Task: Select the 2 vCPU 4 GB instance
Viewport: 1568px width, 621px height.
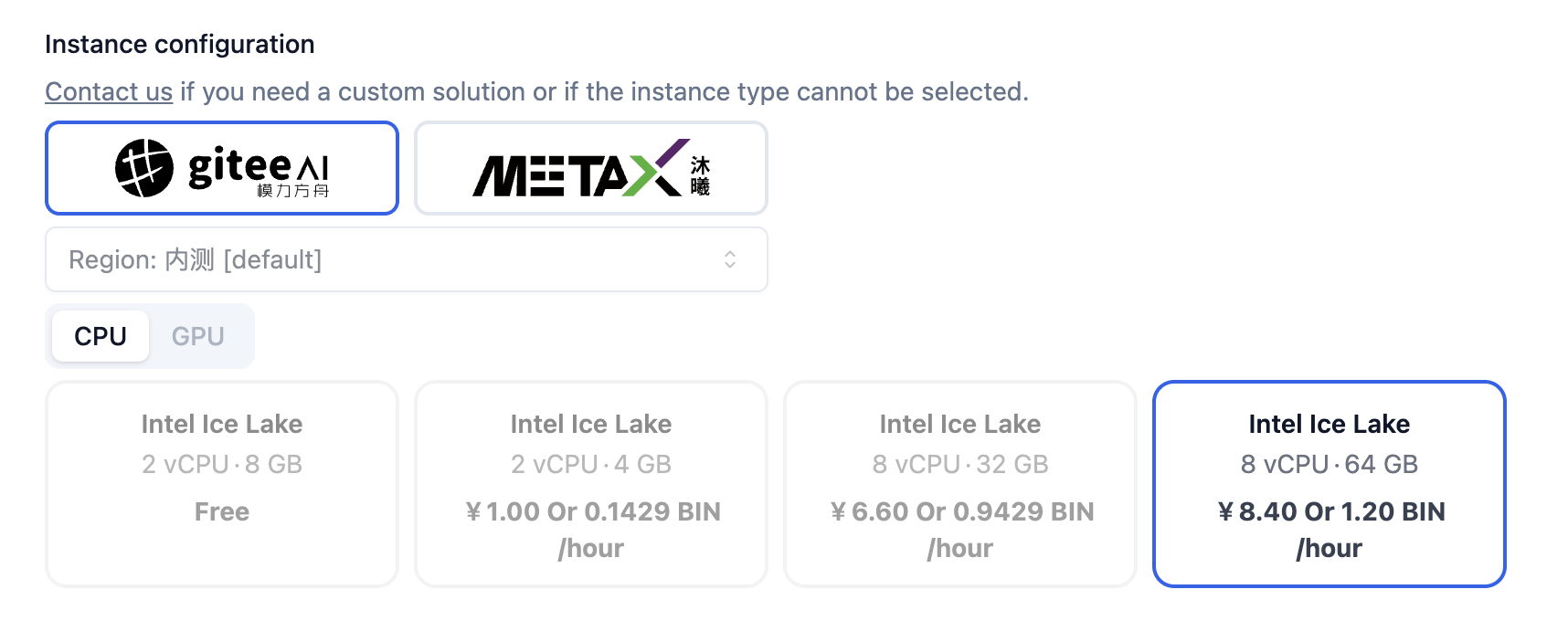Action: click(591, 484)
